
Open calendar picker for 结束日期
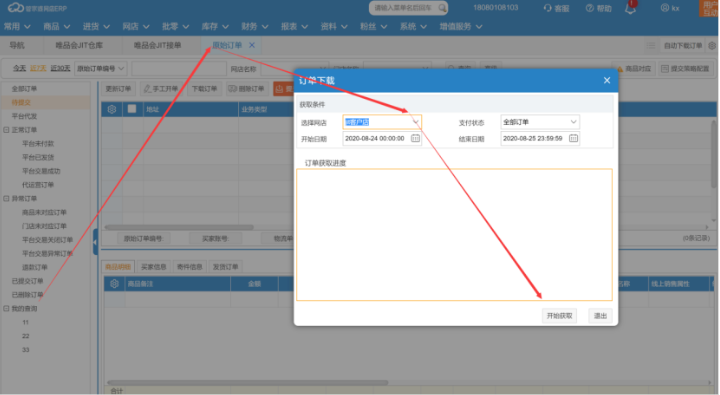coord(573,138)
